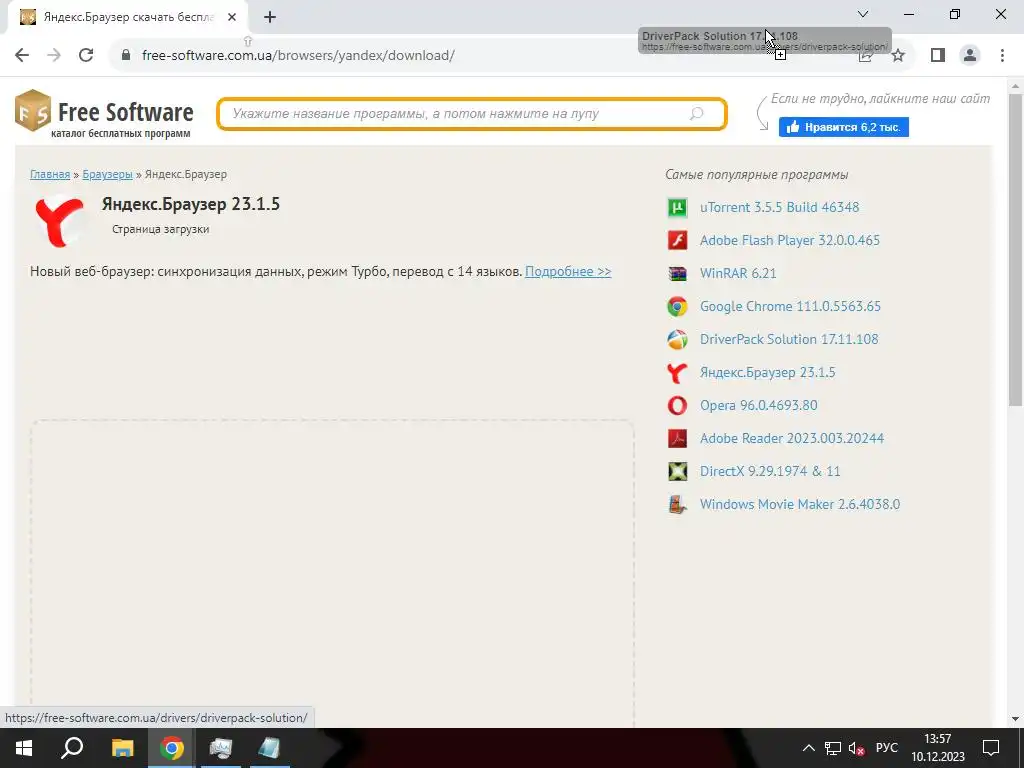Click the scrollbar down arrow
Viewport: 1024px width, 768px height.
click(x=1015, y=719)
